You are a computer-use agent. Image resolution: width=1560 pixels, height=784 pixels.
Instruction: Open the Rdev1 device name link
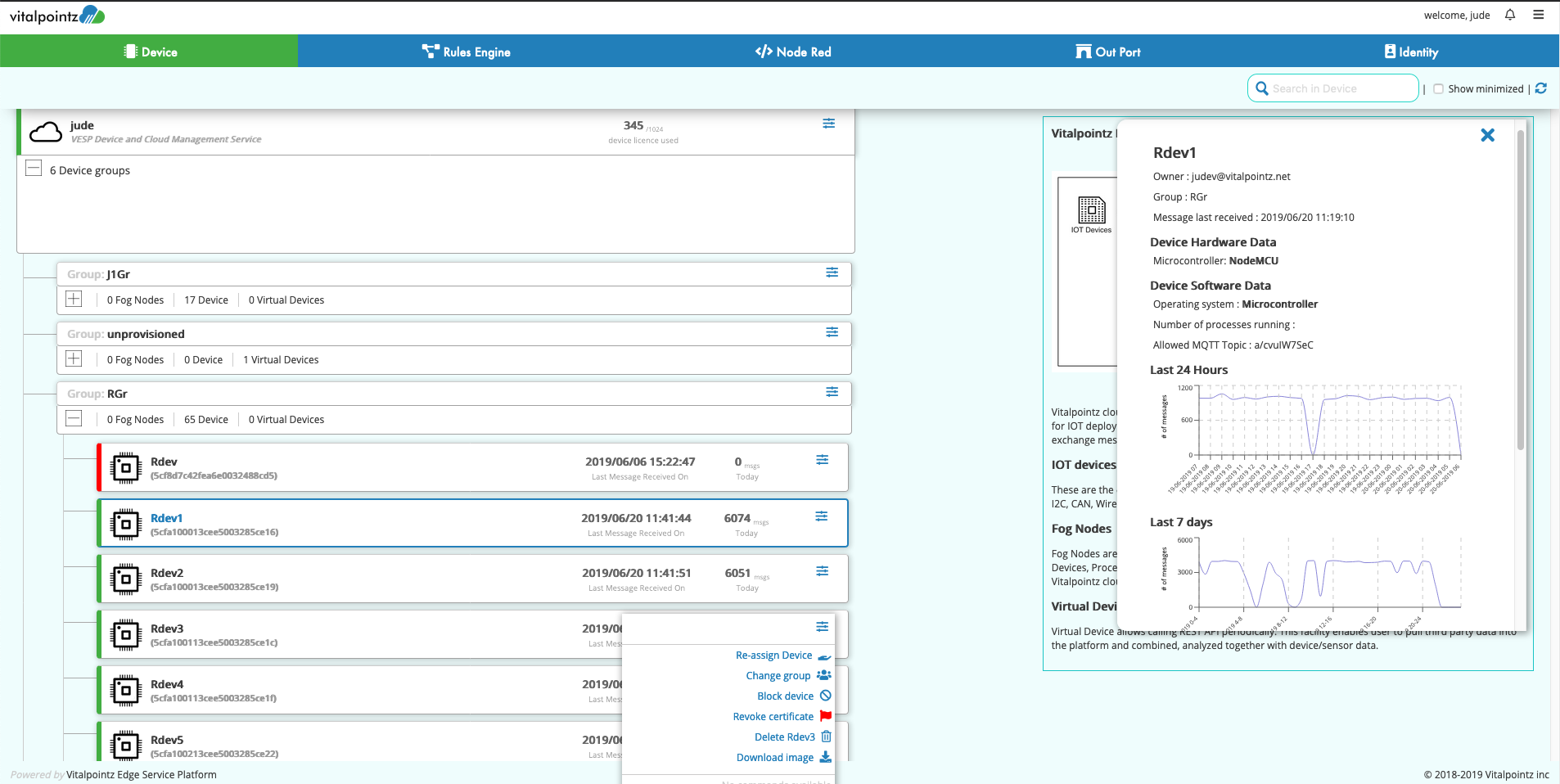(166, 518)
